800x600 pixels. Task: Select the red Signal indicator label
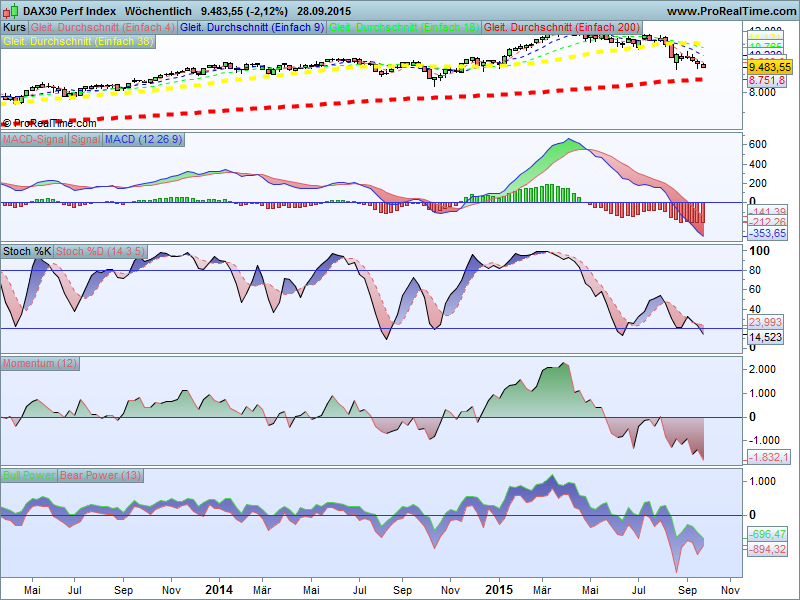point(86,139)
